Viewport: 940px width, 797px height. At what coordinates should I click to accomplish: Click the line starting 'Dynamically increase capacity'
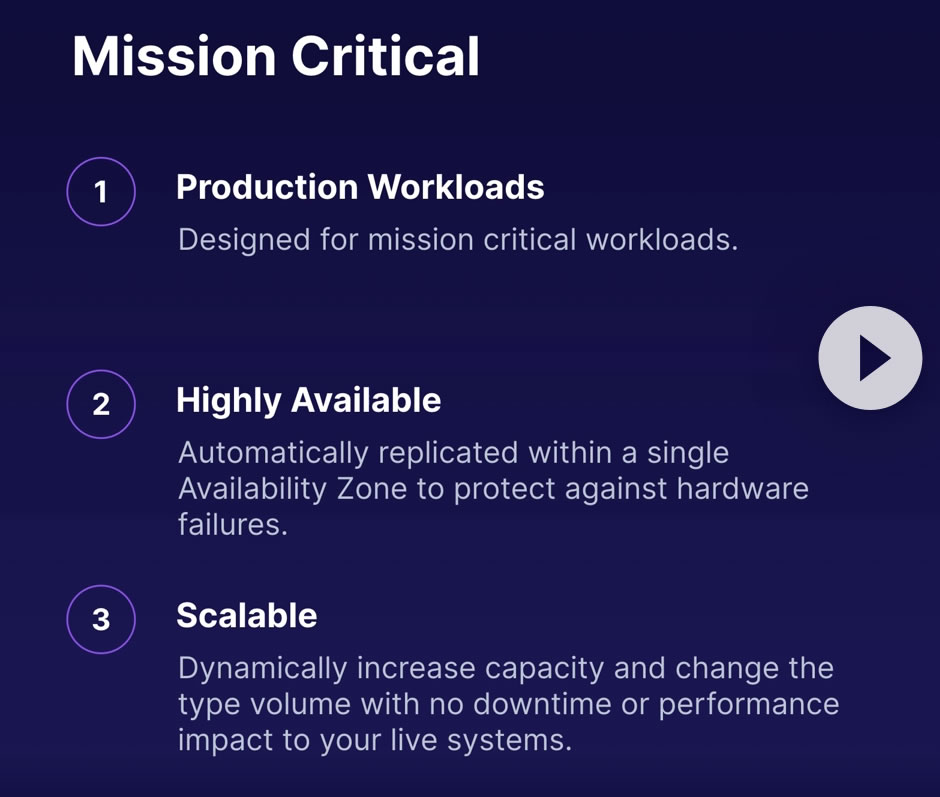click(505, 668)
